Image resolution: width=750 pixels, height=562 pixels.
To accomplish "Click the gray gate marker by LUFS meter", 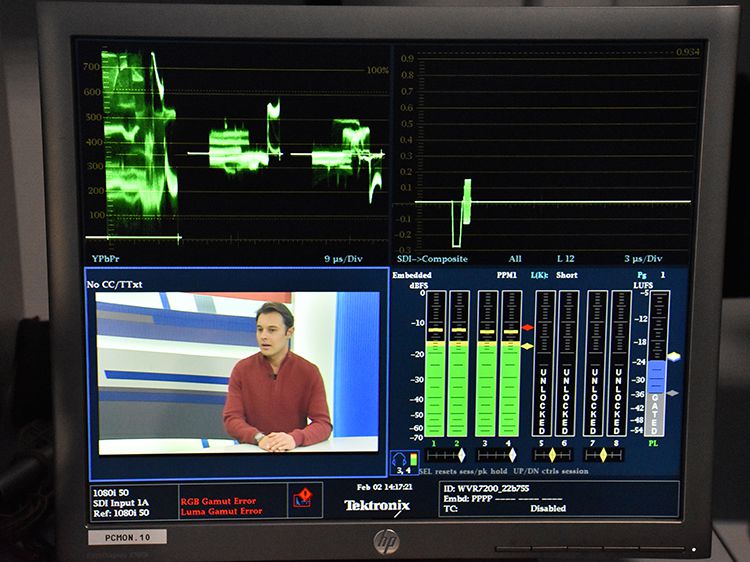I will (x=673, y=393).
